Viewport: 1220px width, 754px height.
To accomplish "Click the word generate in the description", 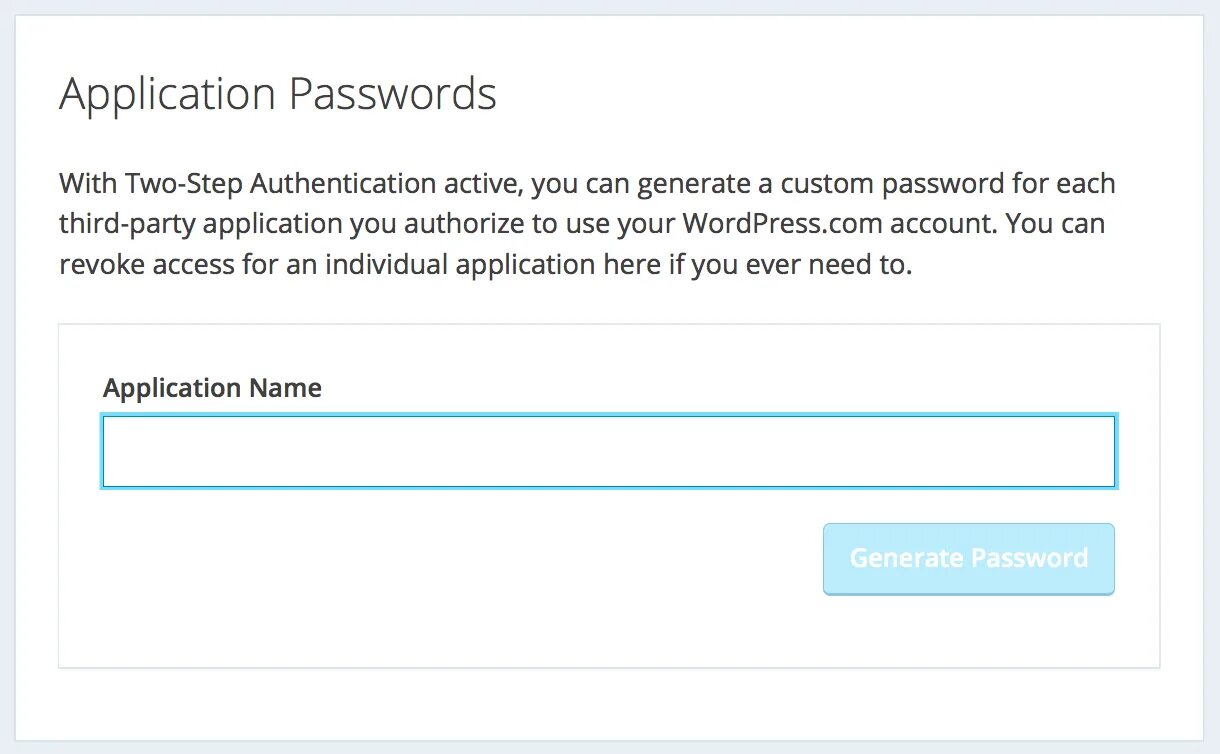I will [688, 184].
